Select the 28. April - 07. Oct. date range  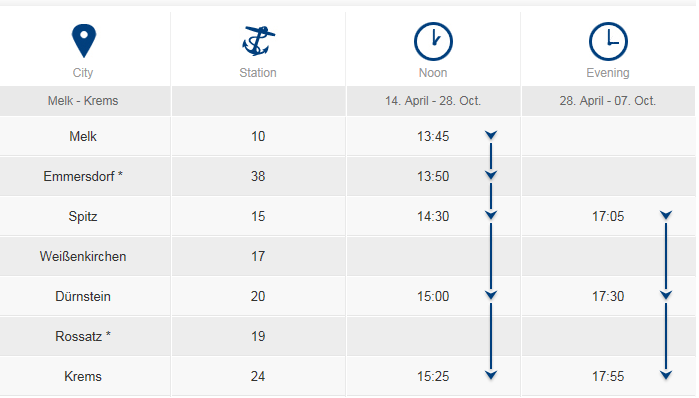(x=608, y=101)
